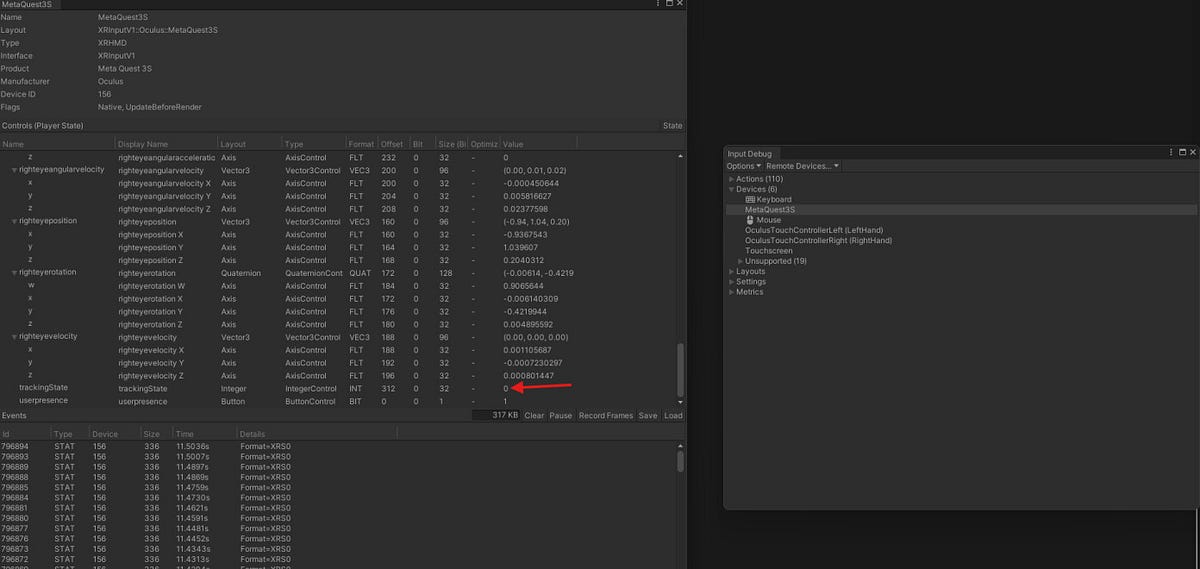Open the Options dropdown

pyautogui.click(x=743, y=166)
